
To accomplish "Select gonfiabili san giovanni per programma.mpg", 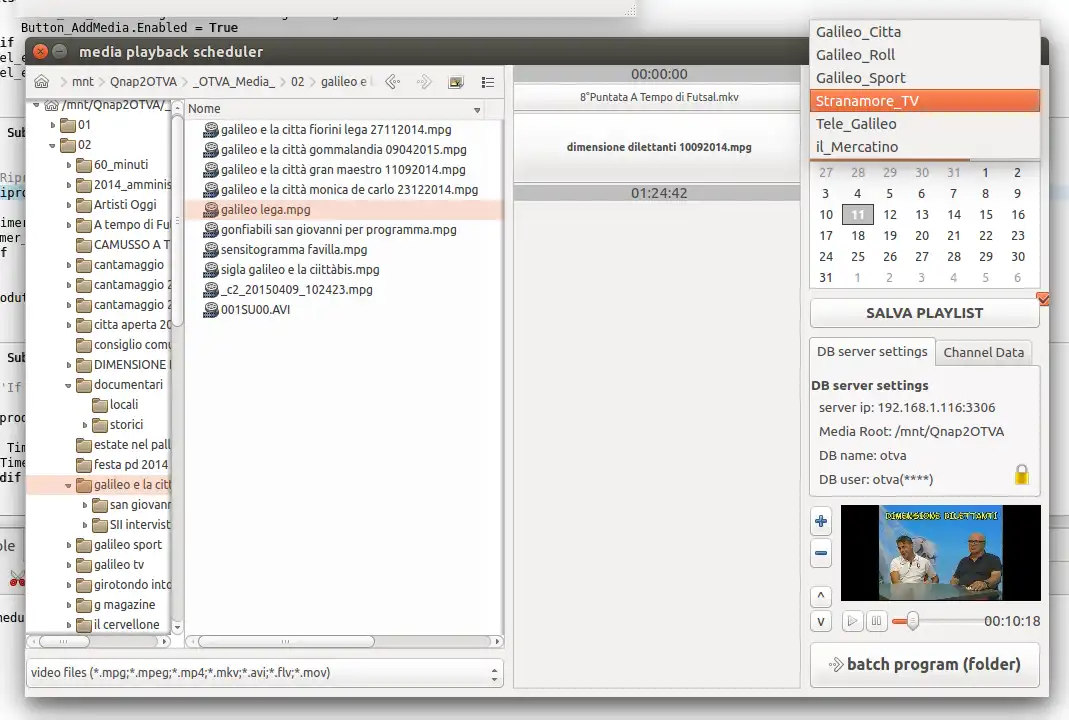I will pos(339,230).
